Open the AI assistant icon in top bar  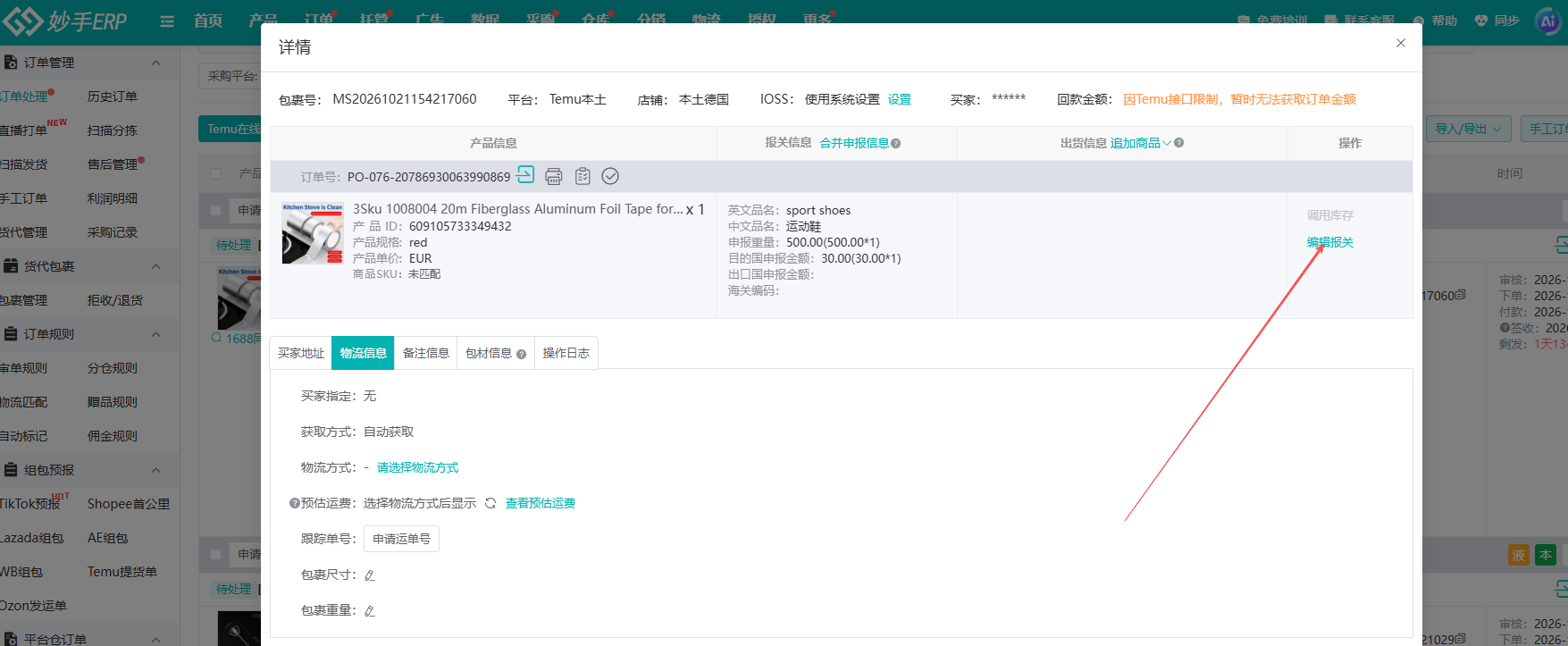pos(1548,20)
